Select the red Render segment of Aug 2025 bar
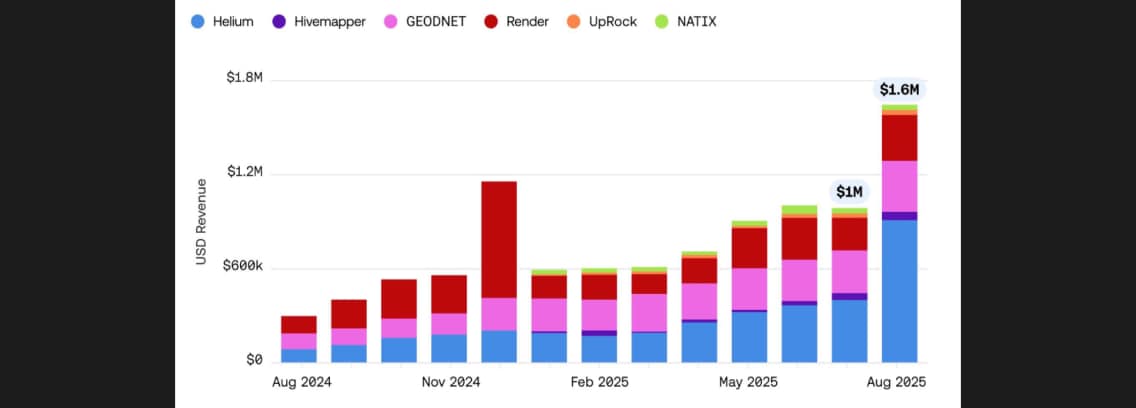Screen dimensions: 1136x408 pos(899,138)
